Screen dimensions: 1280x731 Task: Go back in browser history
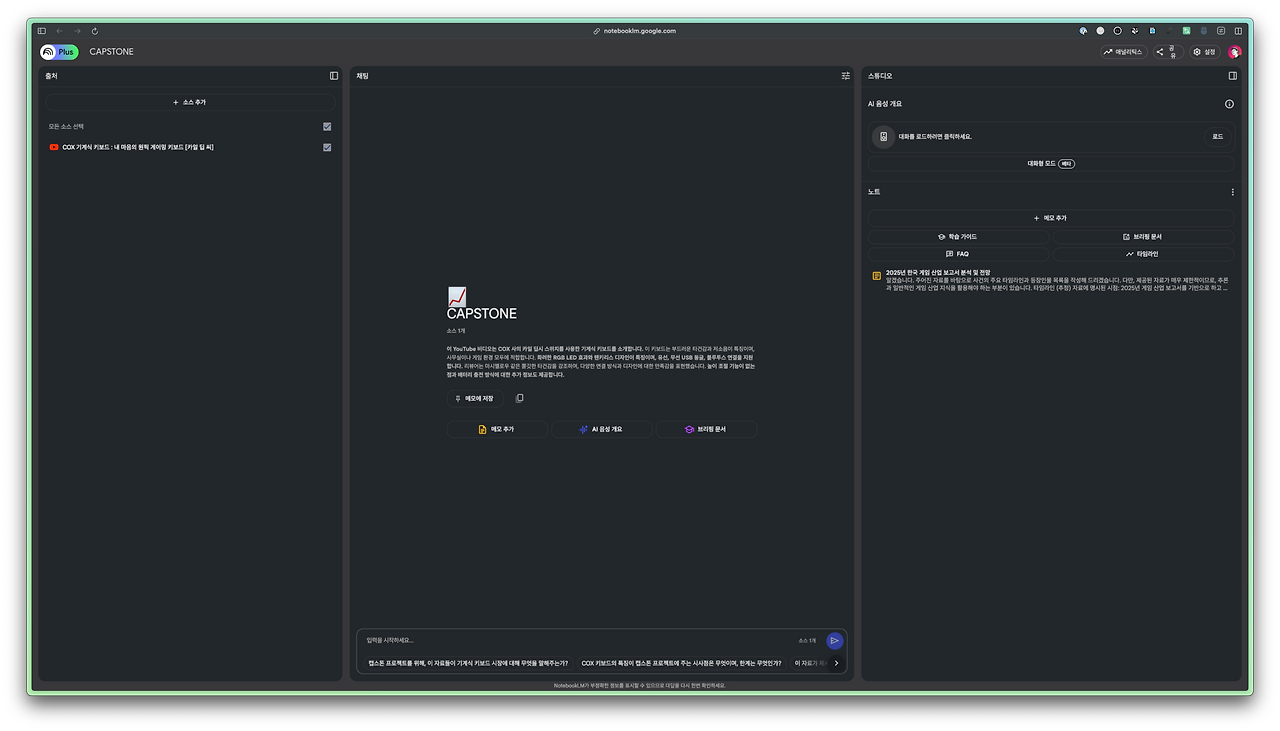click(59, 31)
